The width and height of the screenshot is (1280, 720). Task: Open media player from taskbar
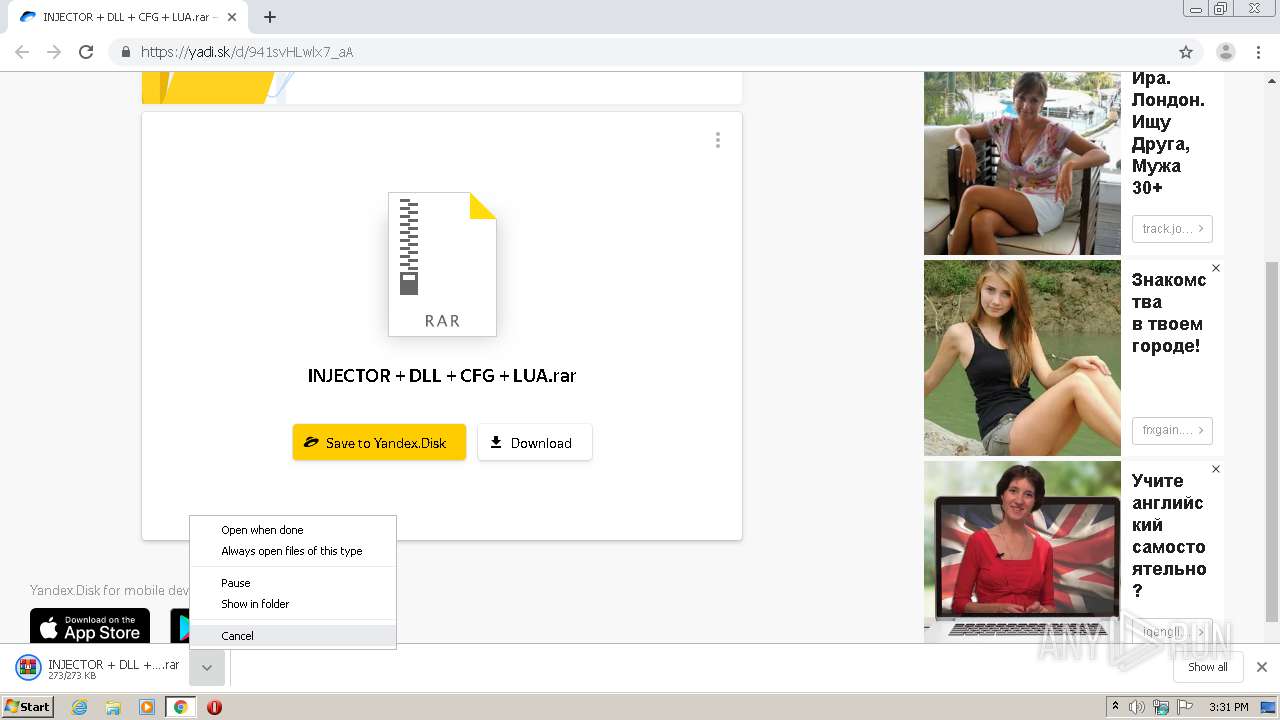point(147,707)
